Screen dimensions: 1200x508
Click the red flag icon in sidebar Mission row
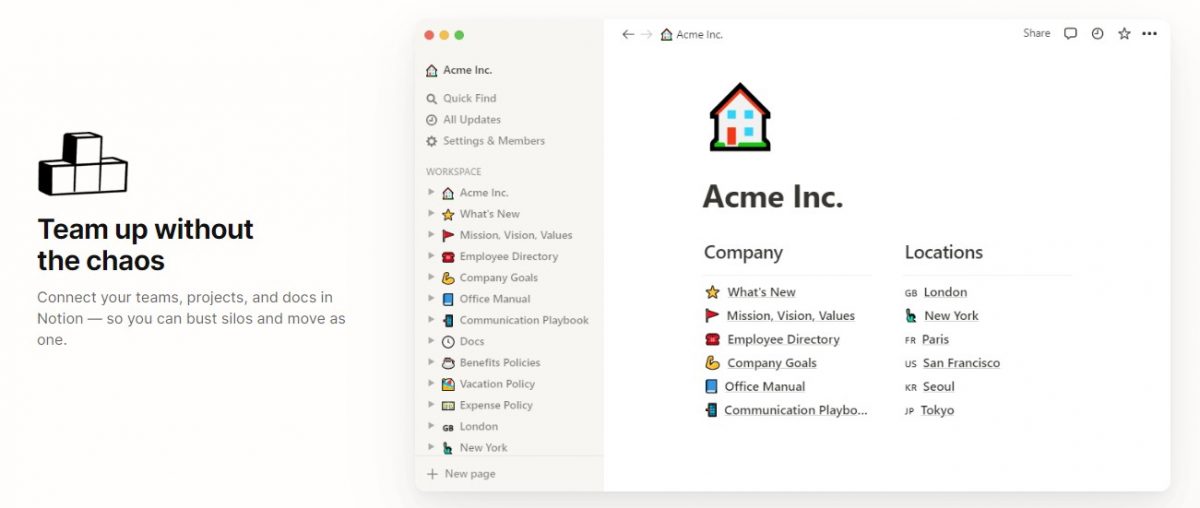click(x=448, y=235)
